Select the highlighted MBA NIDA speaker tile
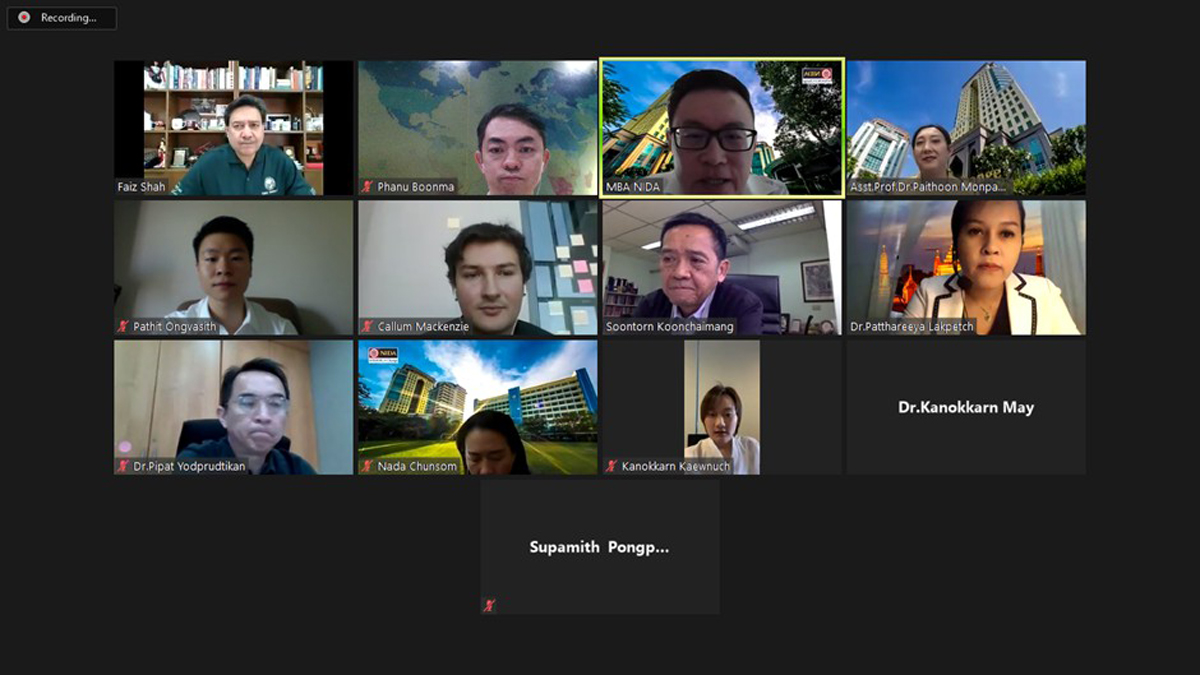1200x675 pixels. (722, 127)
